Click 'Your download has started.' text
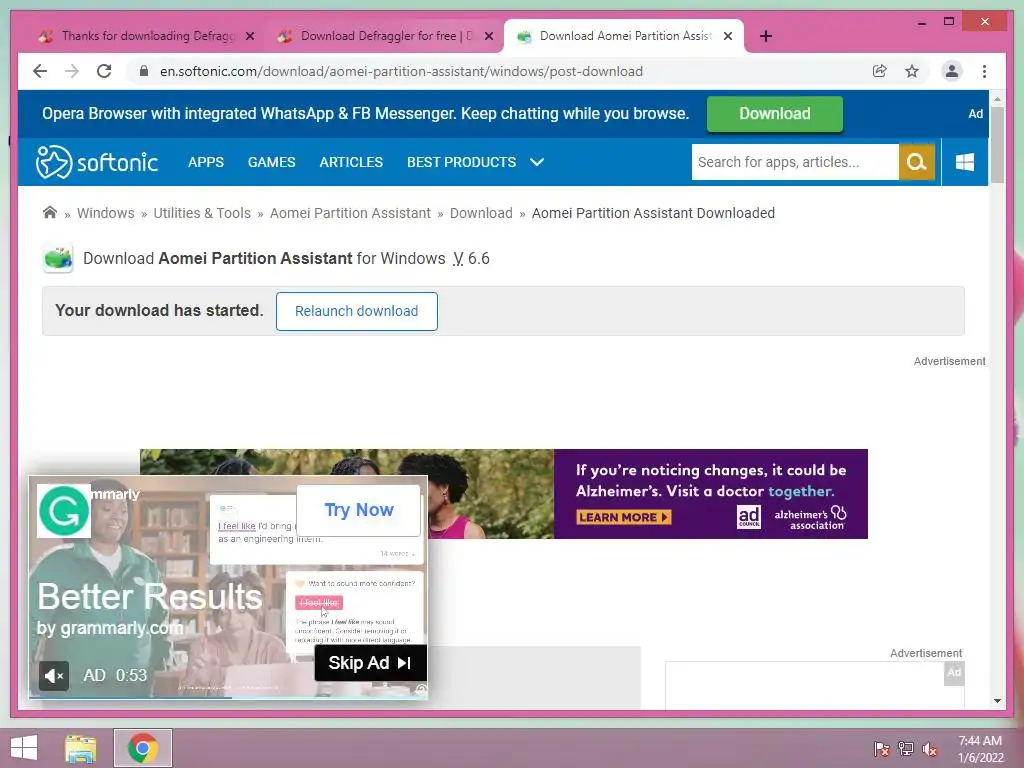The image size is (1024, 768). point(159,310)
